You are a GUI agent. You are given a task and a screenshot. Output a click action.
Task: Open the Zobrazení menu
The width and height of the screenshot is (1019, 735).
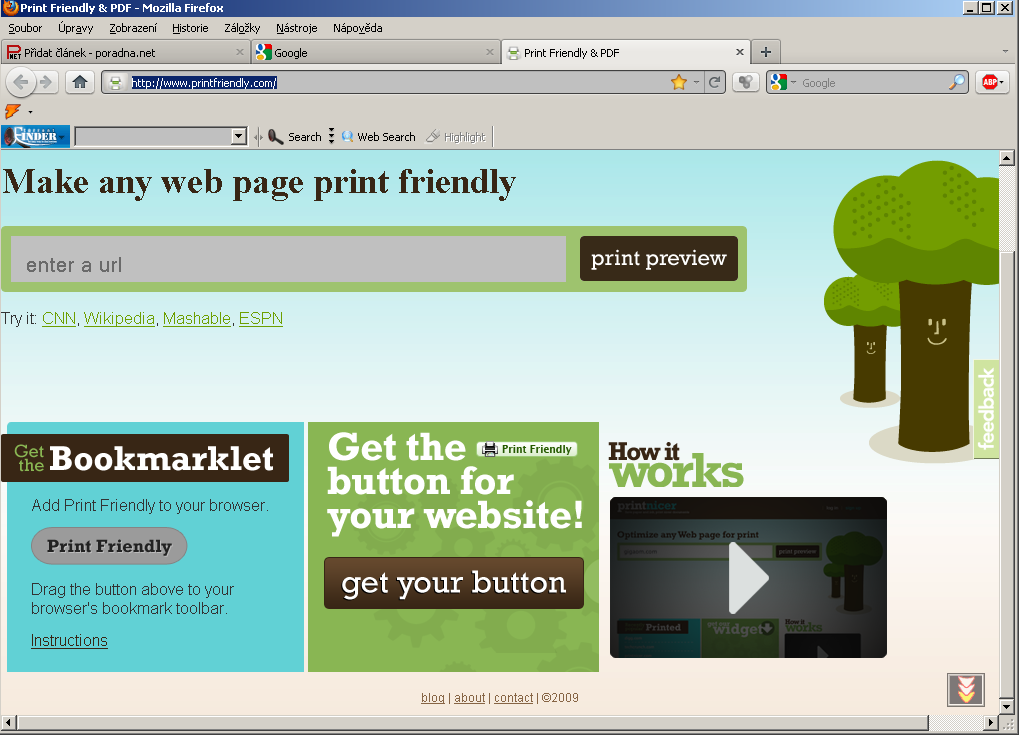pyautogui.click(x=133, y=28)
